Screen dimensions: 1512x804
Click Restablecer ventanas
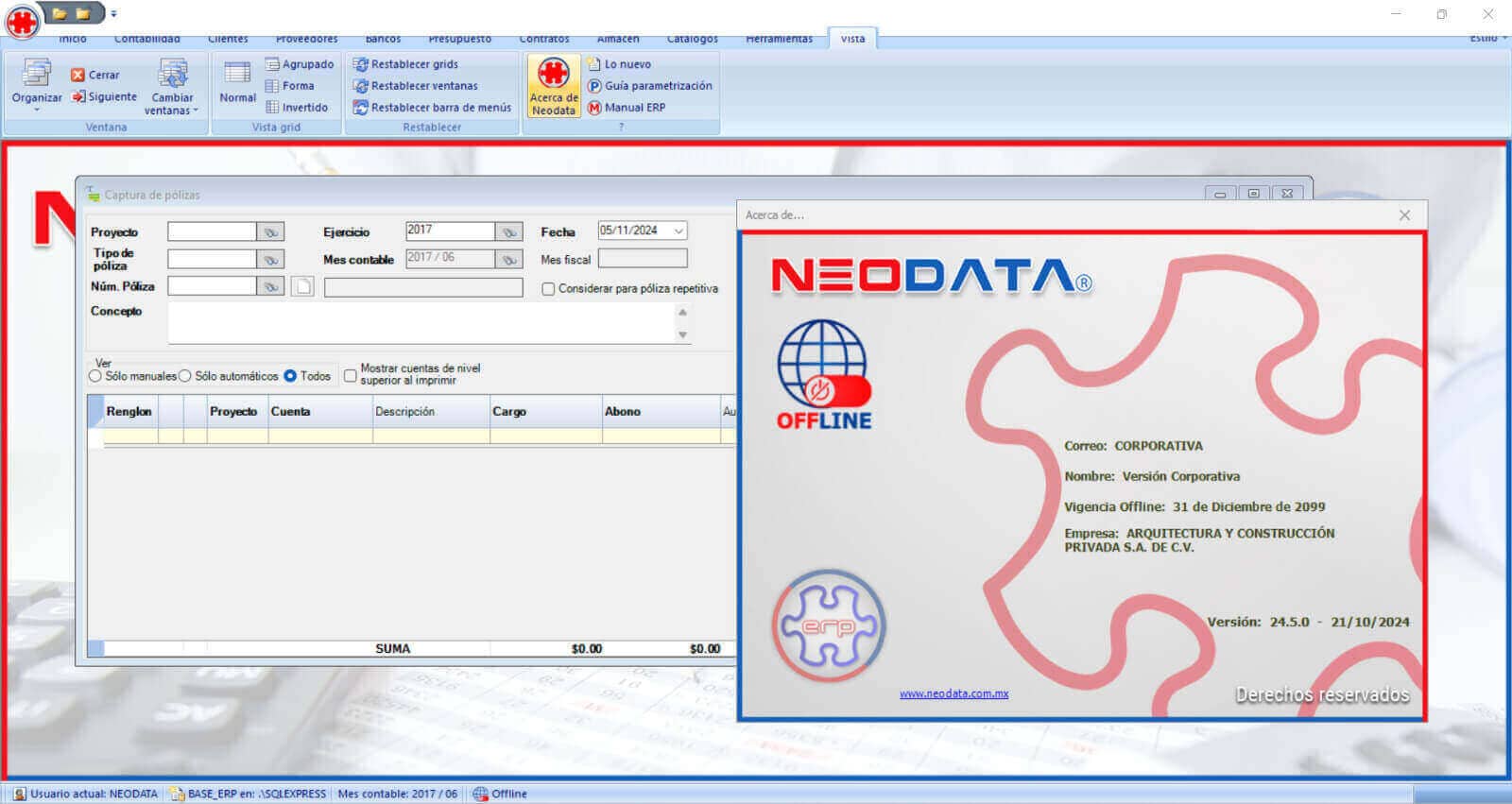(416, 86)
